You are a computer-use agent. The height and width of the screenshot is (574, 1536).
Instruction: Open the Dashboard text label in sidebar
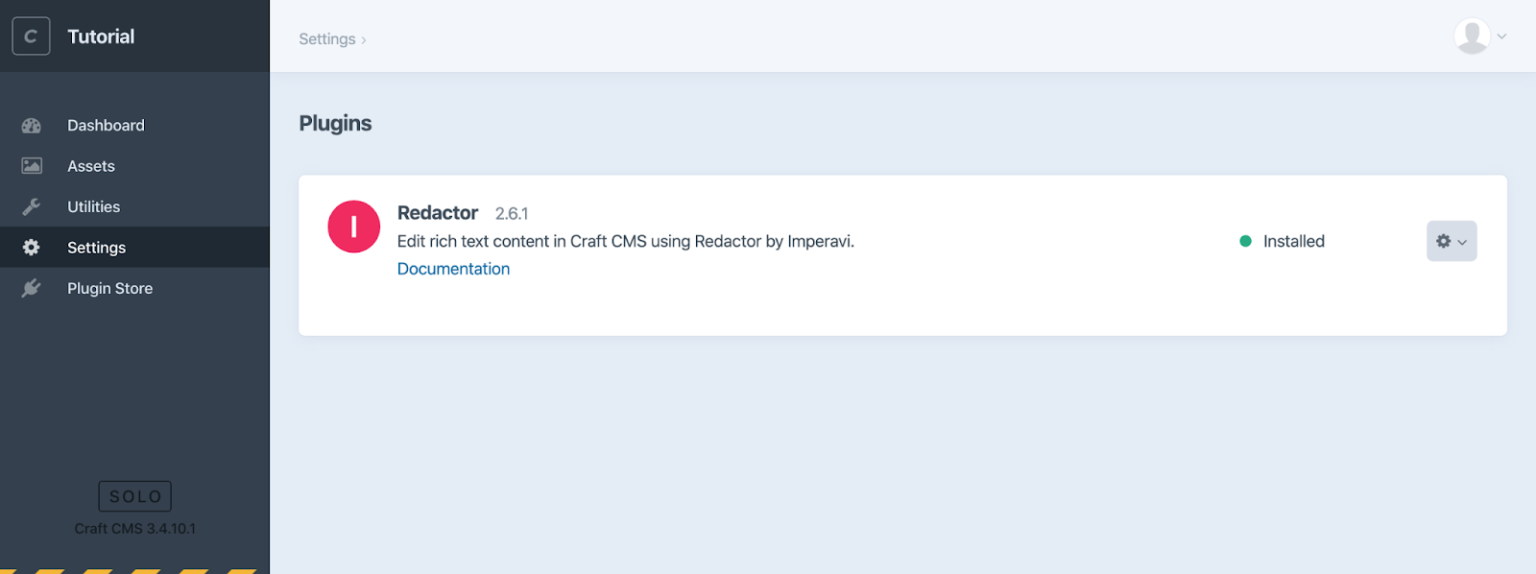106,126
